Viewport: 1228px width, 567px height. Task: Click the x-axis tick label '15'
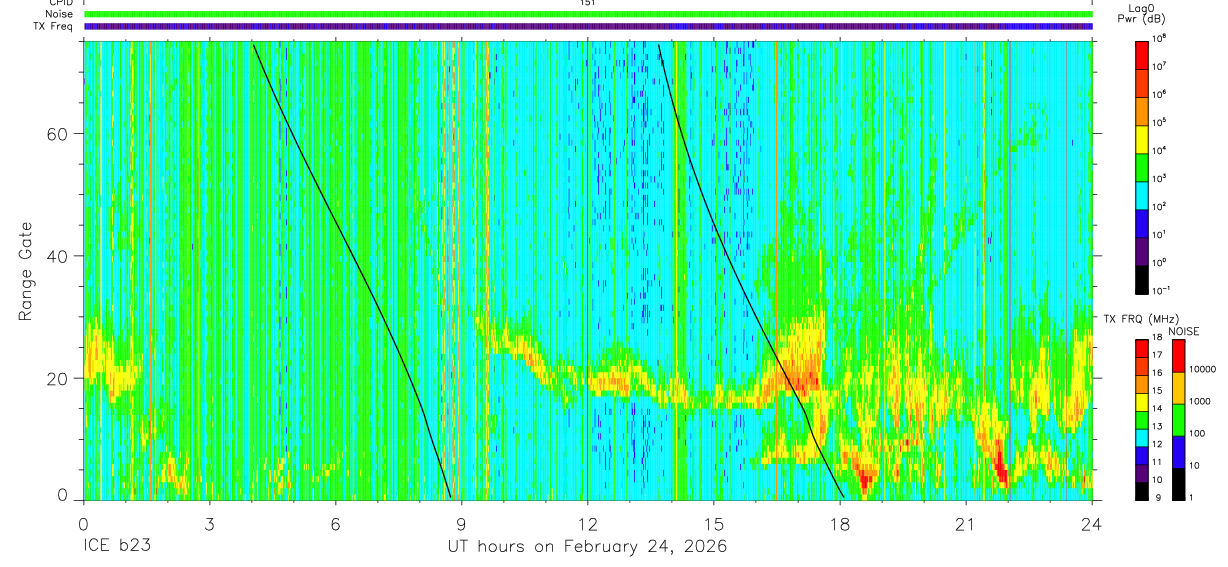pos(714,524)
